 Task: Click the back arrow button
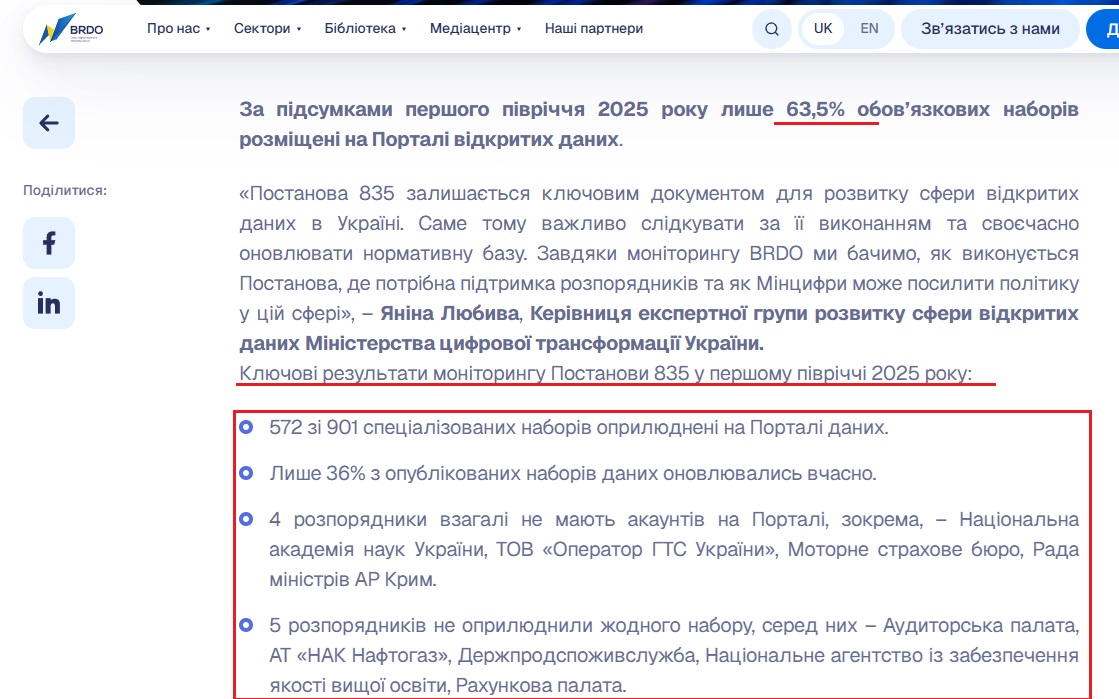tap(46, 123)
